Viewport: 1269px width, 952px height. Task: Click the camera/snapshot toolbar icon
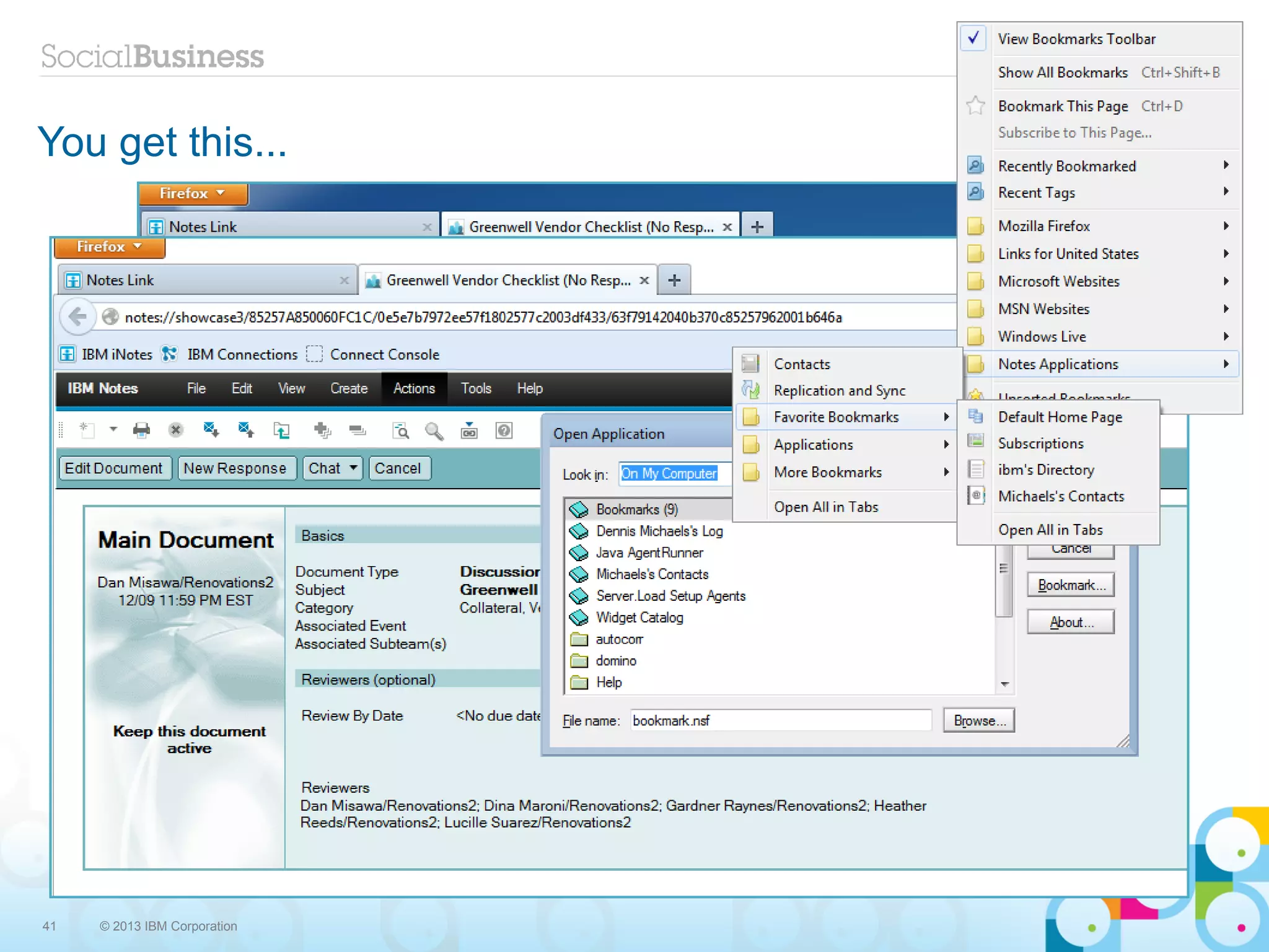469,430
